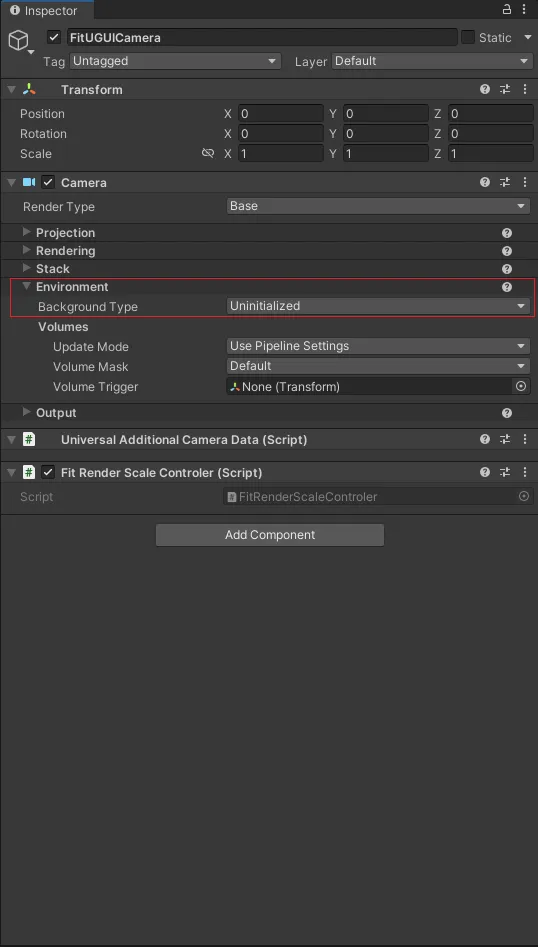
Task: Click the Environment section help icon
Action: tap(507, 287)
